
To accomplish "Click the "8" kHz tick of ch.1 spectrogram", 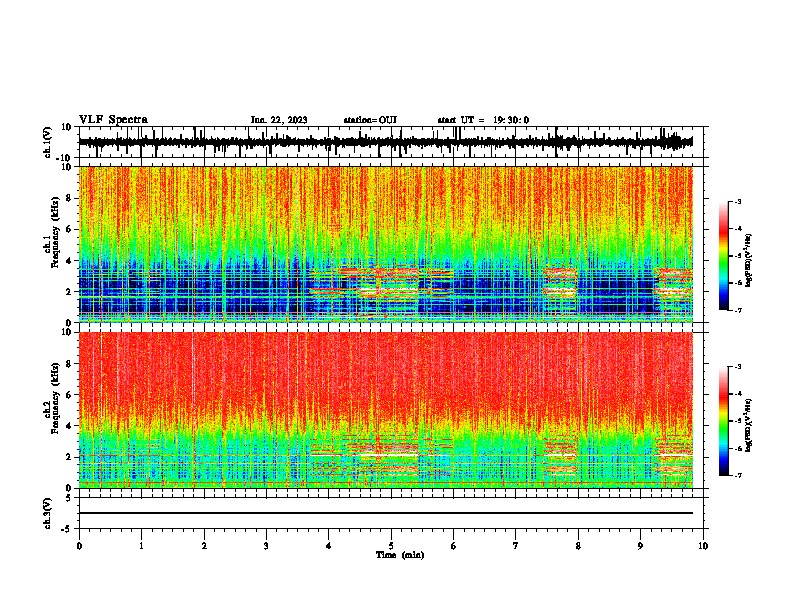I will (69, 198).
